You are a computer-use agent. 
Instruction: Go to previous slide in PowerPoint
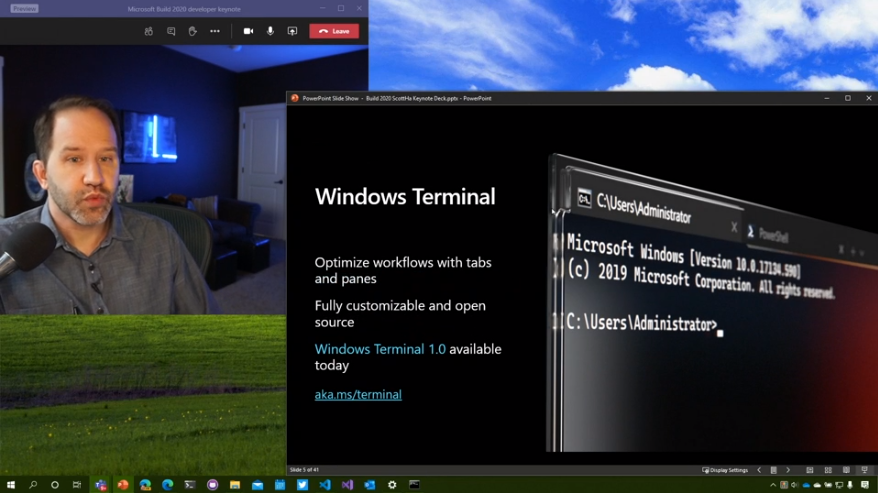pyautogui.click(x=759, y=470)
